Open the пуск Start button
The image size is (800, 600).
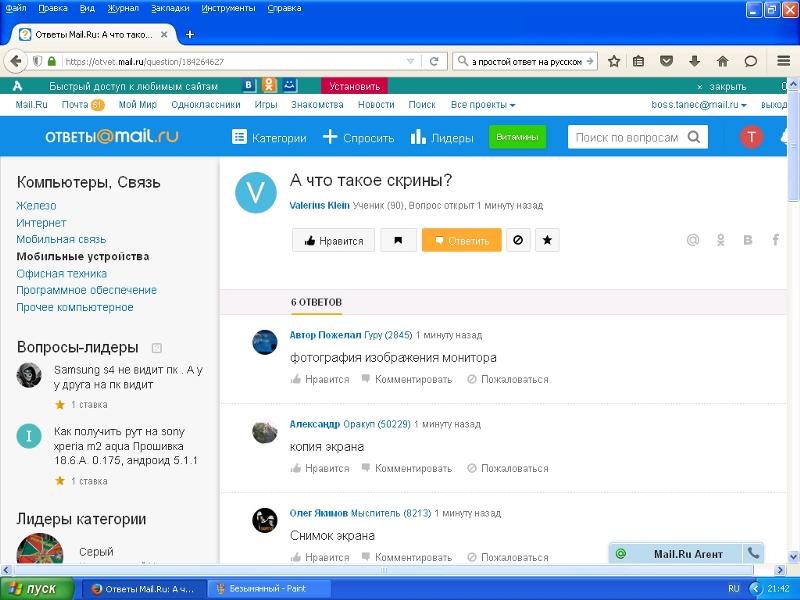coord(37,589)
